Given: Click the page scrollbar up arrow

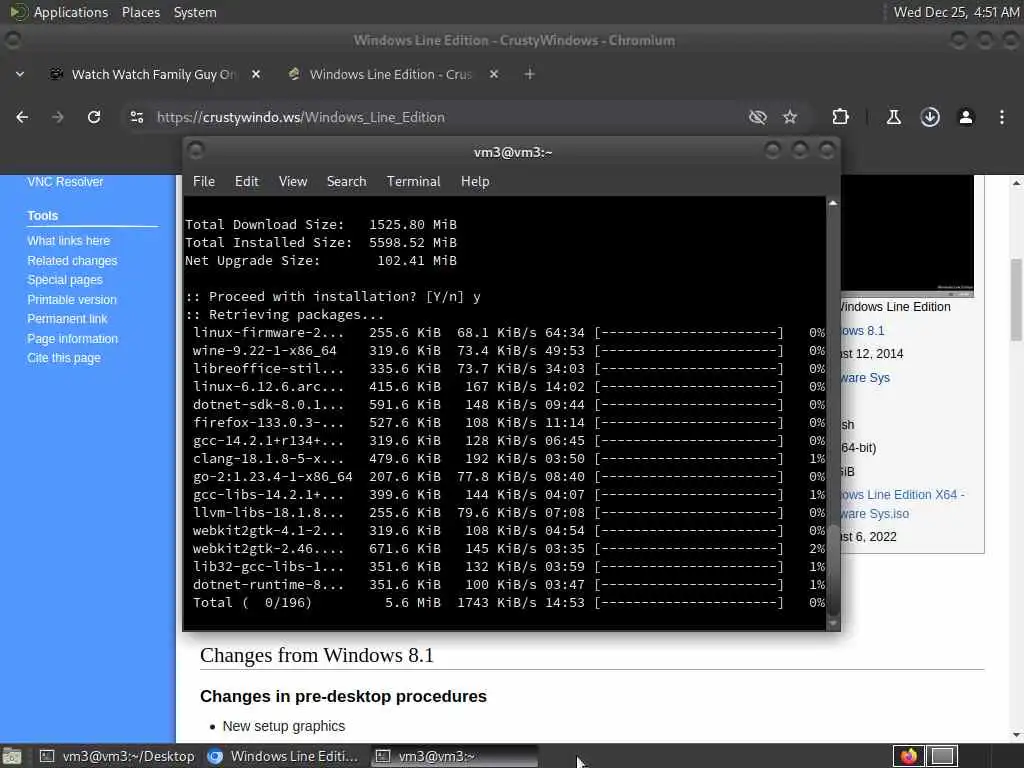Looking at the screenshot, I should coord(1016,183).
